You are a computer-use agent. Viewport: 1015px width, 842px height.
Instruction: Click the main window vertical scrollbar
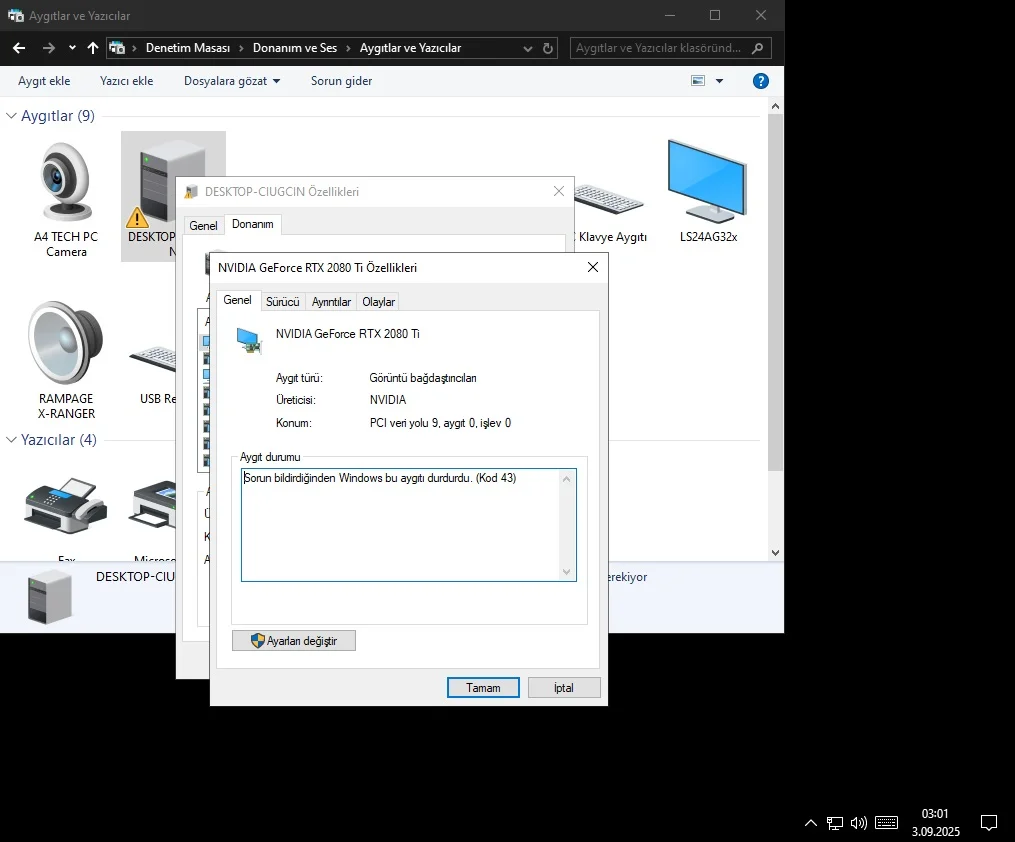pos(775,291)
